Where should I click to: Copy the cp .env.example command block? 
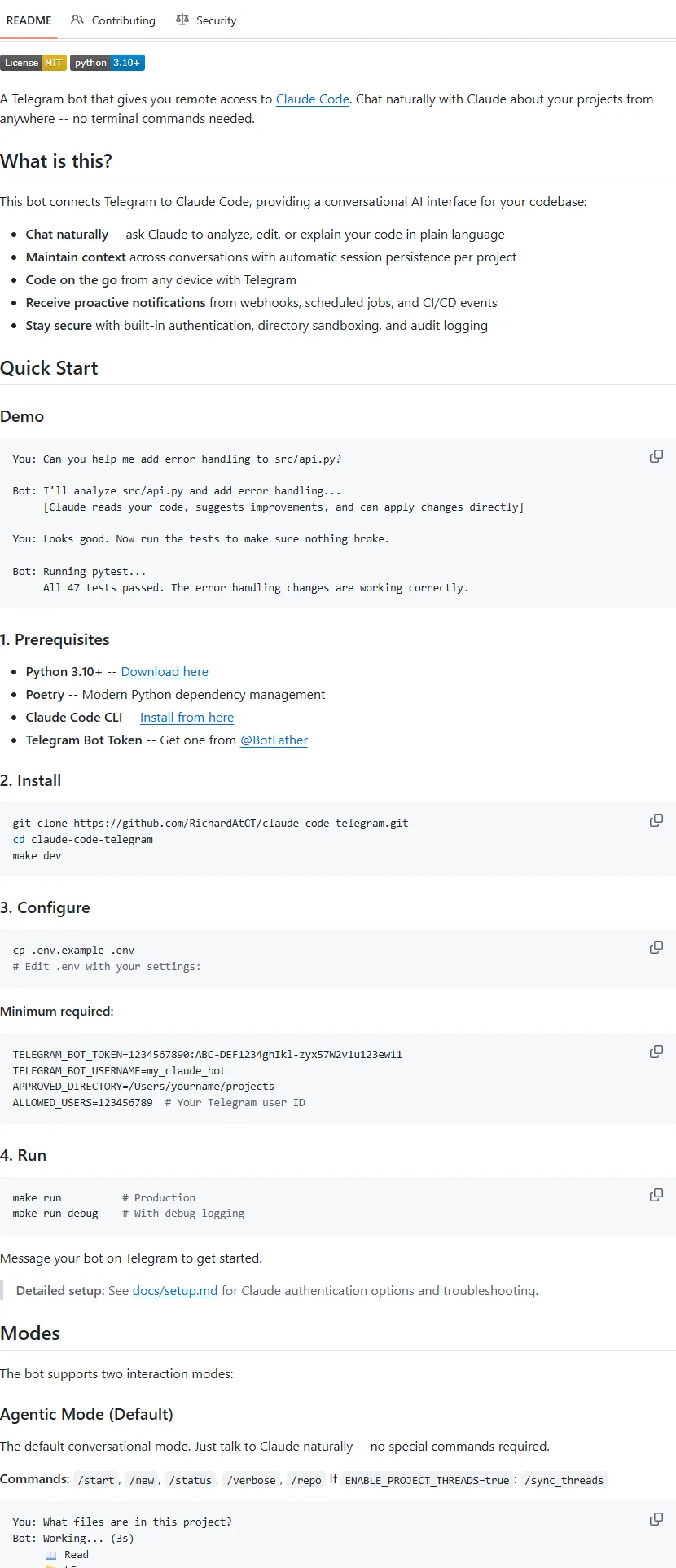coord(656,947)
